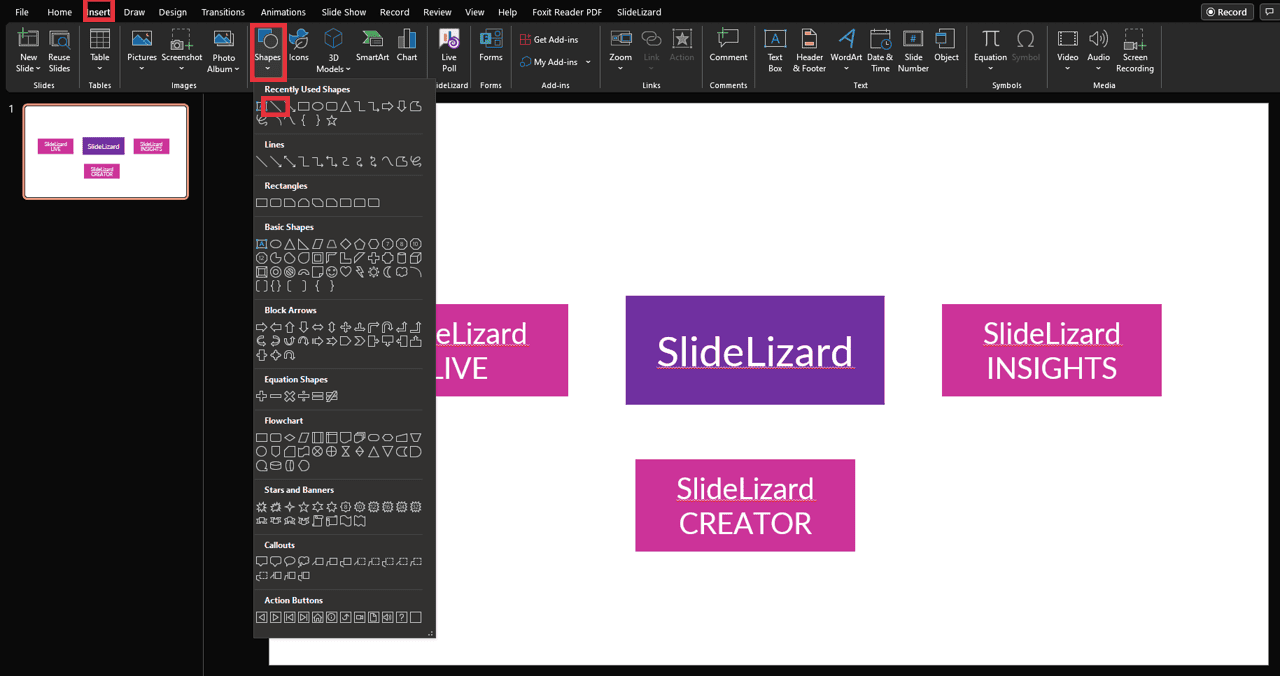Add a Comment to the slide
Viewport: 1280px width, 676px height.
728,40
